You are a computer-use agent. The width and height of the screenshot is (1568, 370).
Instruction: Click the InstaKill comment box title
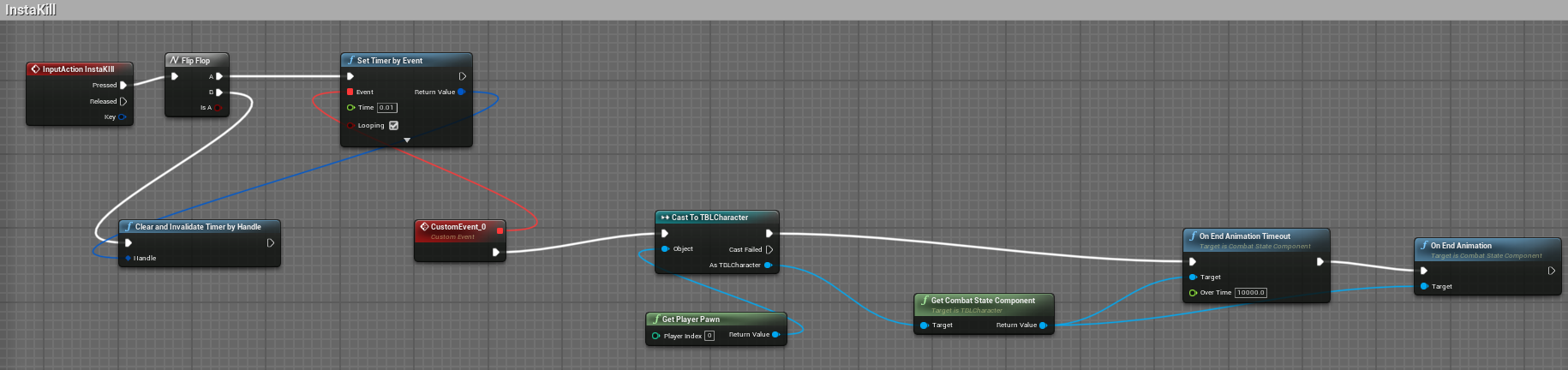click(31, 10)
